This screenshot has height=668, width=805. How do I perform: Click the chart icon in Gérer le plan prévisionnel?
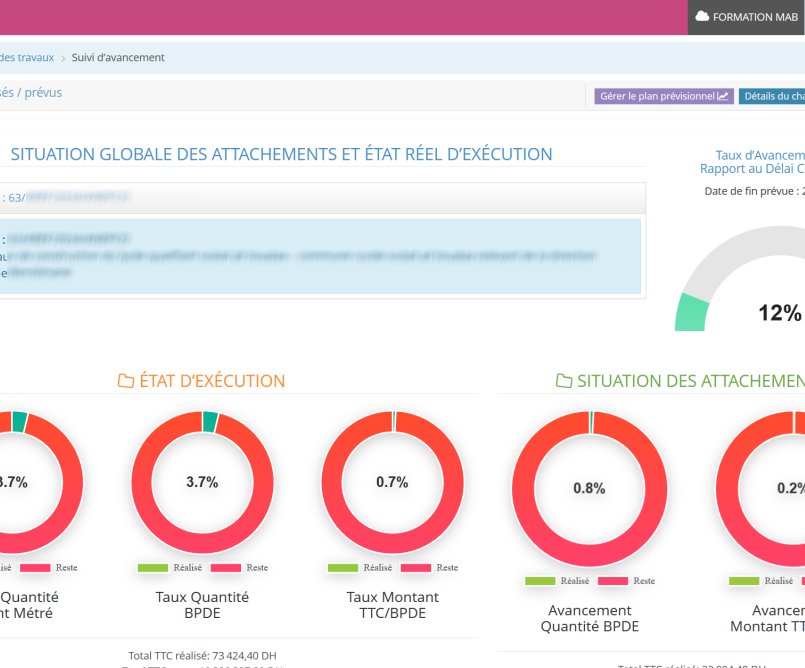(723, 97)
